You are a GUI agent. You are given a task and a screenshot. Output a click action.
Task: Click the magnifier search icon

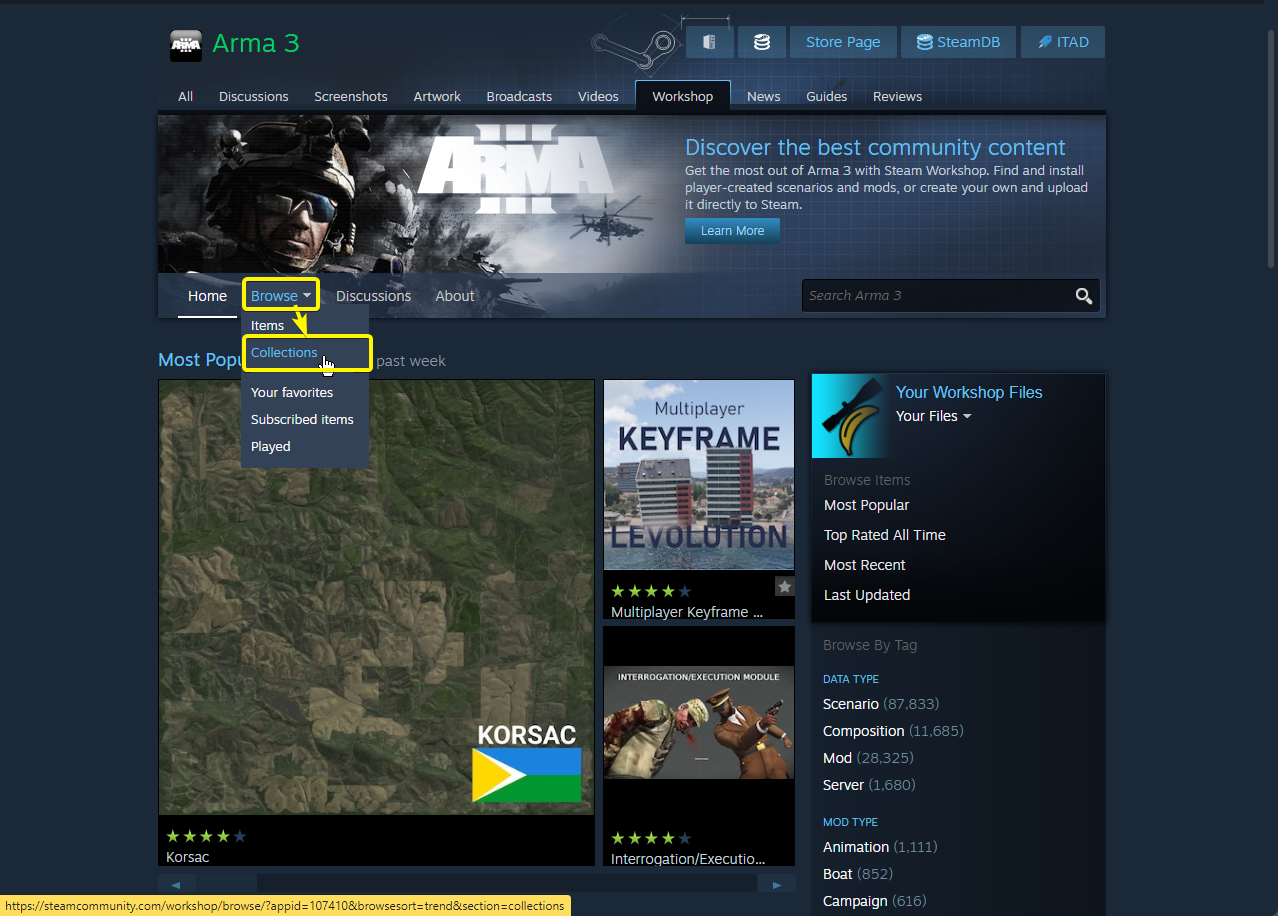[1084, 296]
